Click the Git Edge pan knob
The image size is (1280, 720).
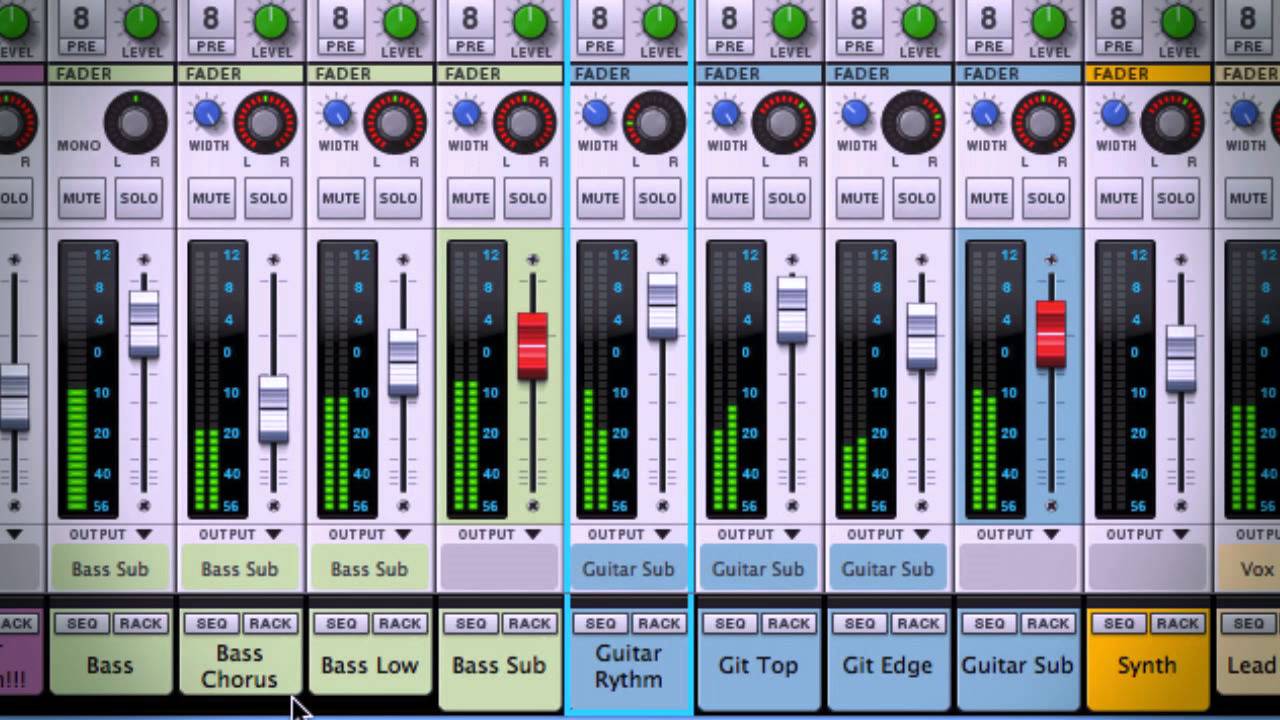click(913, 122)
